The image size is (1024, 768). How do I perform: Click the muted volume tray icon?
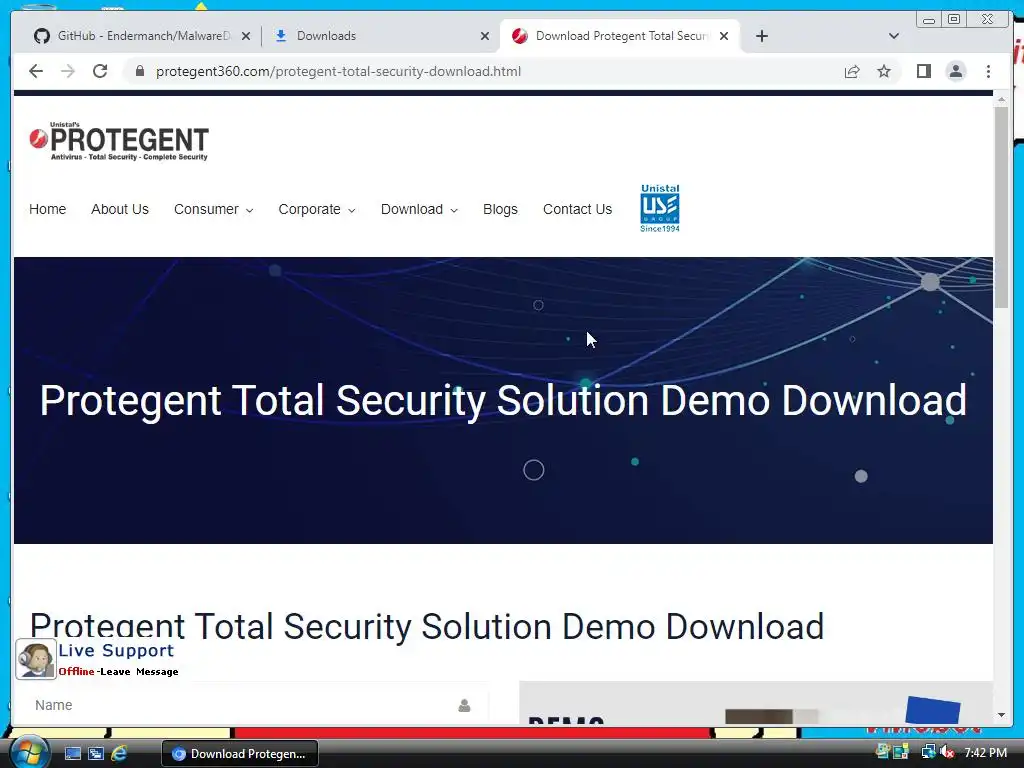point(947,752)
